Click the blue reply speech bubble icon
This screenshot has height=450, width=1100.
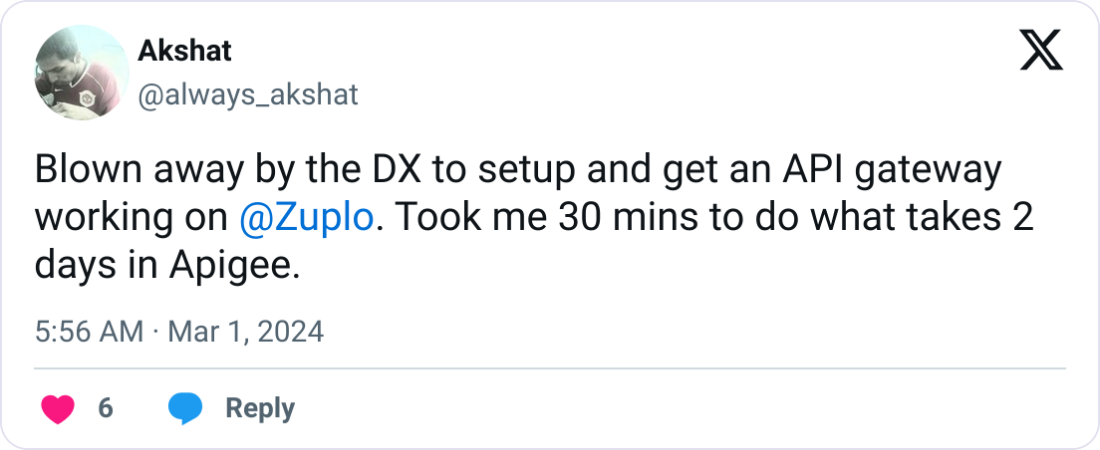186,408
